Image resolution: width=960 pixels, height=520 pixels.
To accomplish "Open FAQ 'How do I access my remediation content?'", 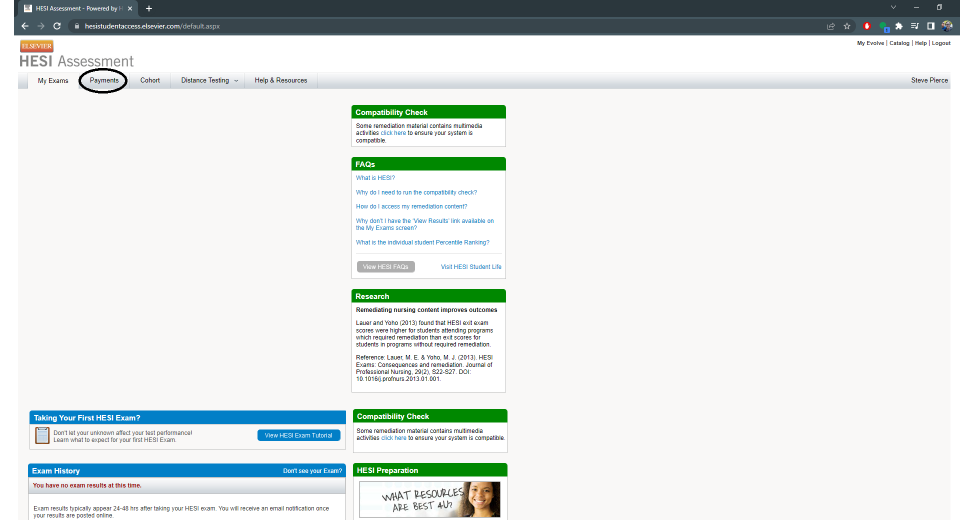I will (x=411, y=206).
